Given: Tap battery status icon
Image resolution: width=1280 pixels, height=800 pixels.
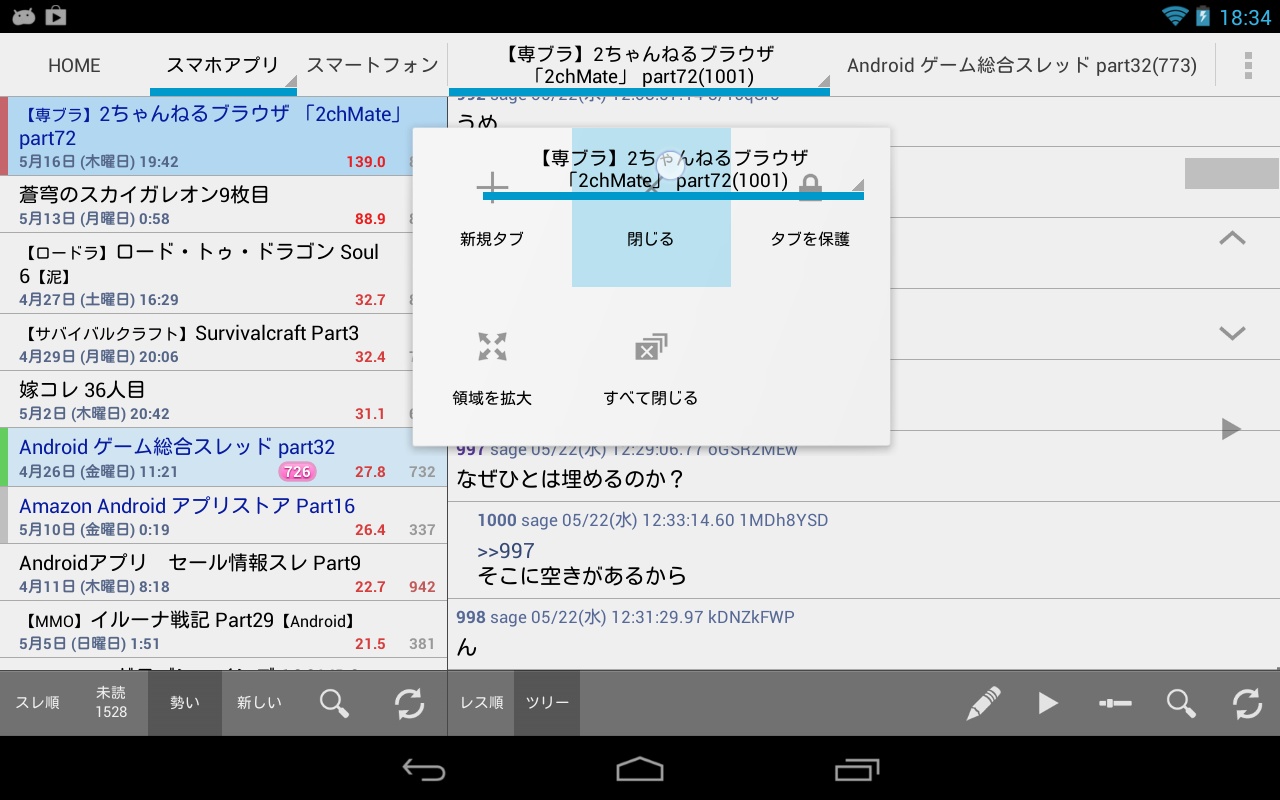Looking at the screenshot, I should coord(1203,16).
